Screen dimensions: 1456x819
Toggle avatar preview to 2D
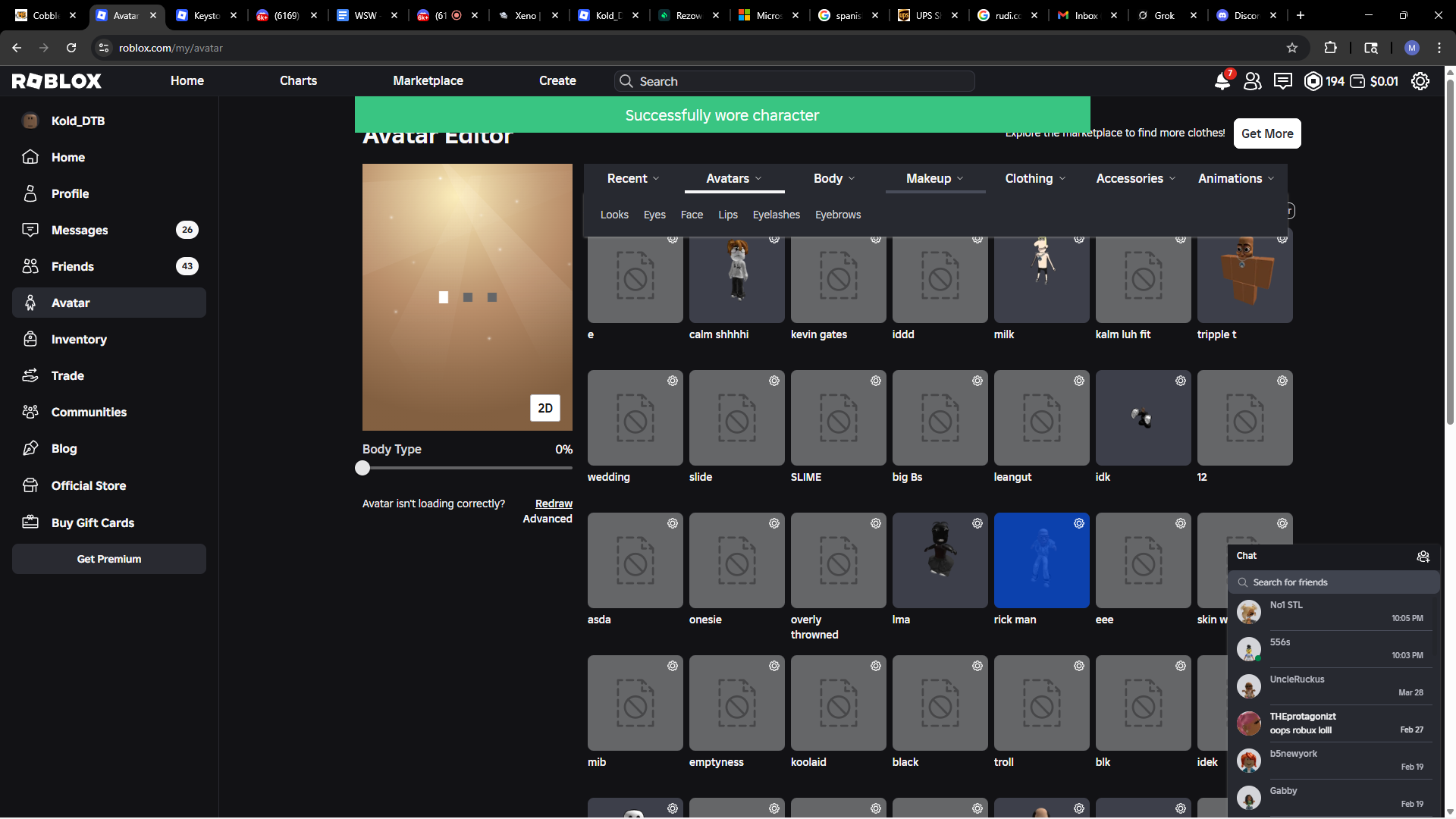[545, 408]
